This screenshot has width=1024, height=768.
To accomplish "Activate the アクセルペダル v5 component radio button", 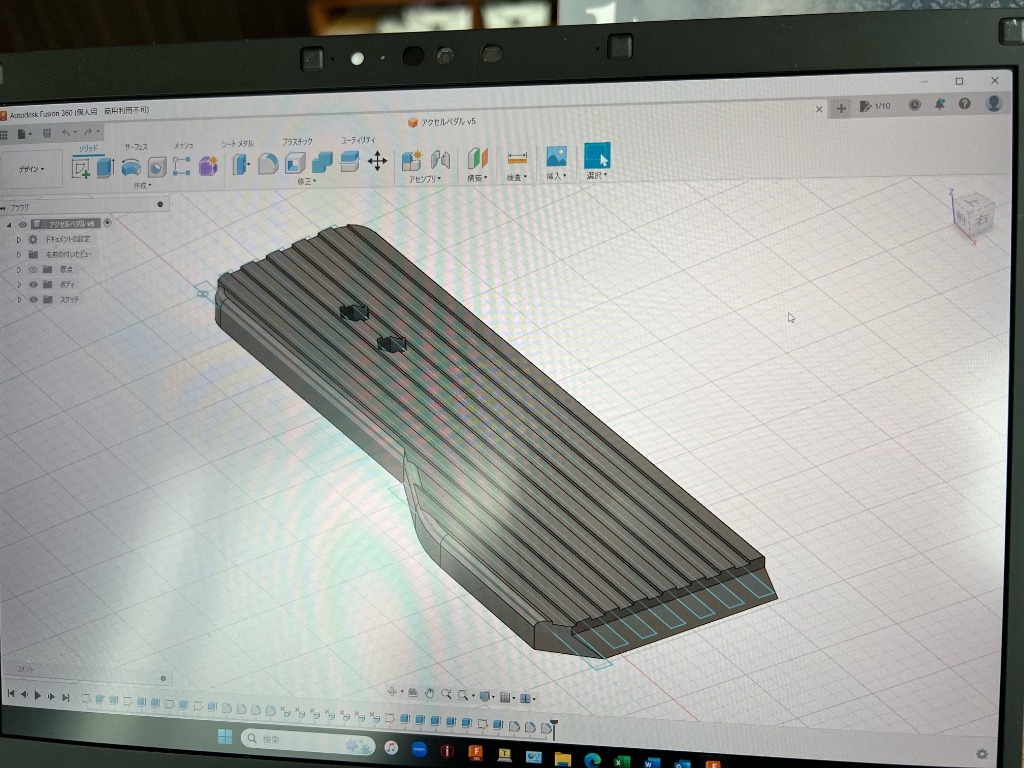I will 107,223.
